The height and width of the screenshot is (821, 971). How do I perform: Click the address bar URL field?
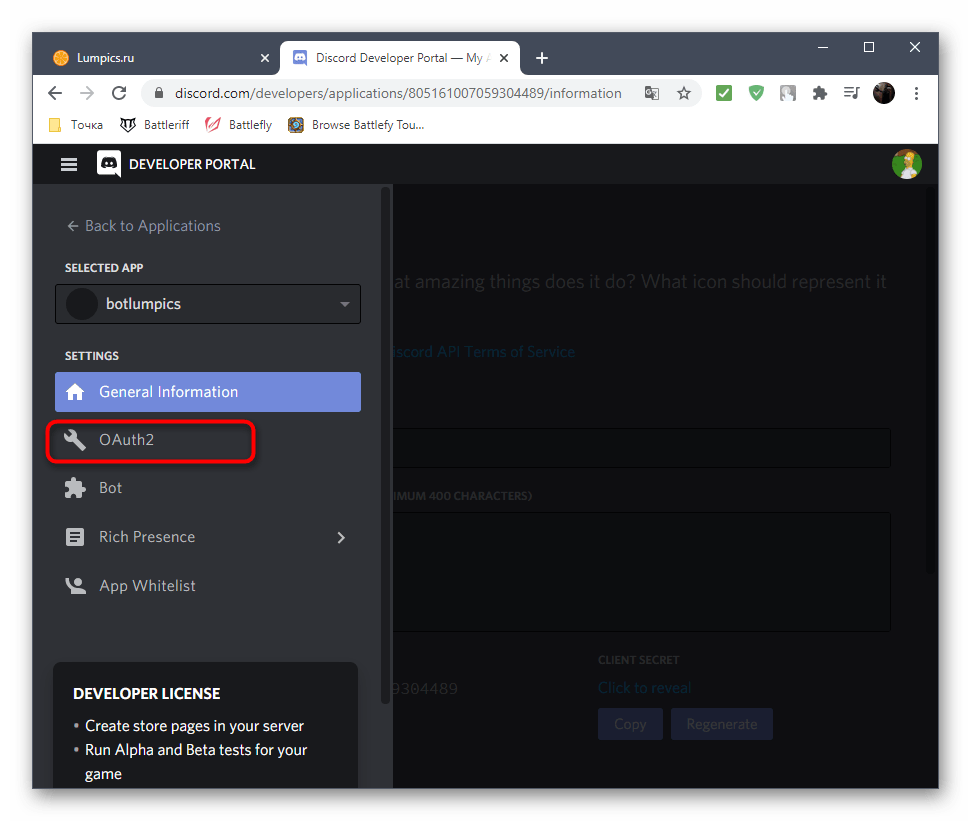click(400, 93)
